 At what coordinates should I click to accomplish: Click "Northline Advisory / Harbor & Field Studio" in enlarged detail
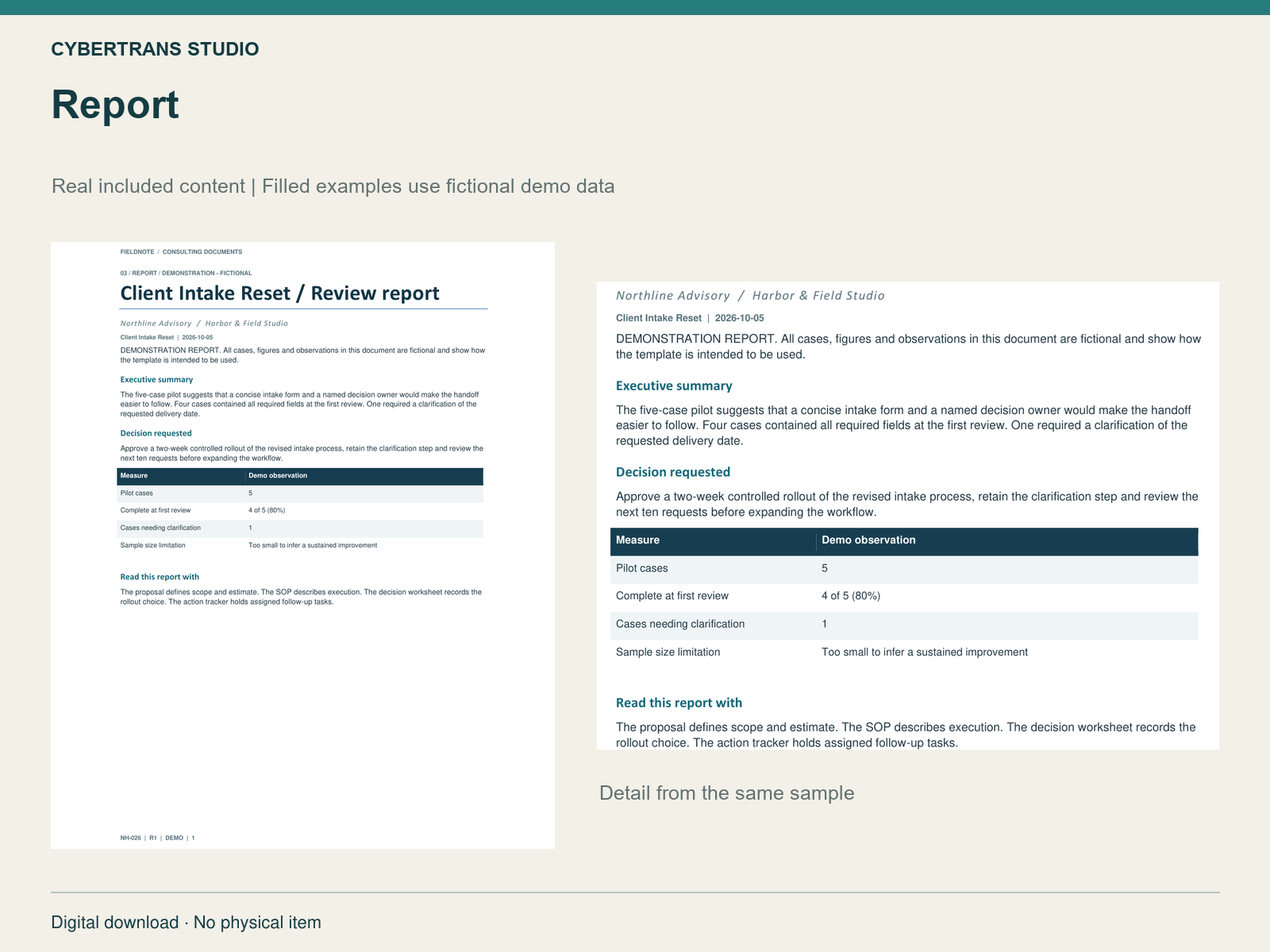750,296
